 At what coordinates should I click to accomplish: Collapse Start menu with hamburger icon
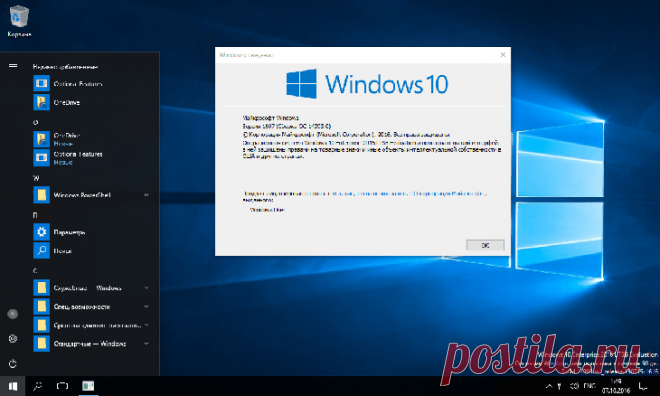[x=13, y=66]
